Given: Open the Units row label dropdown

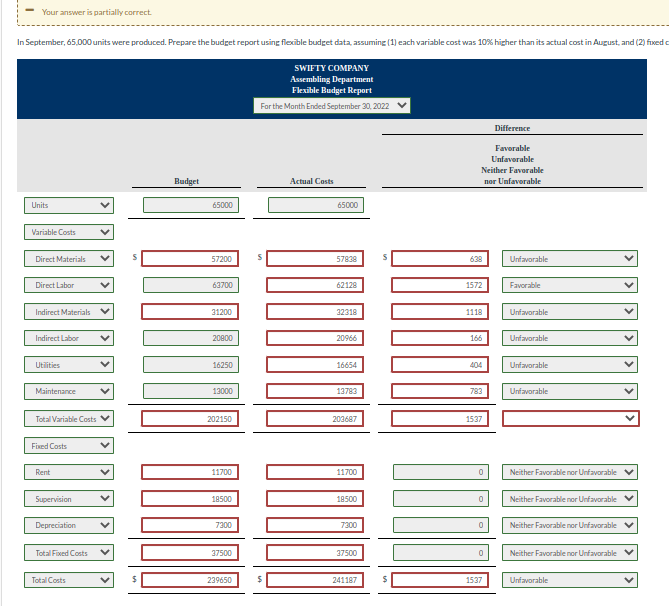Looking at the screenshot, I should [69, 205].
